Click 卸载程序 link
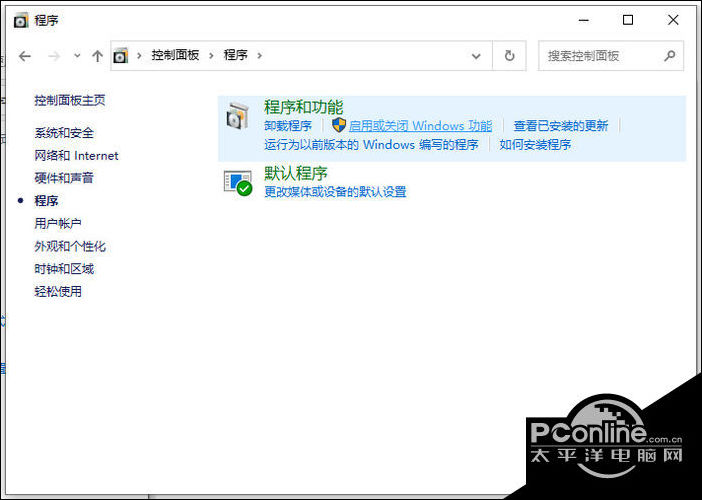Screen dimensions: 702x500 click(x=288, y=126)
